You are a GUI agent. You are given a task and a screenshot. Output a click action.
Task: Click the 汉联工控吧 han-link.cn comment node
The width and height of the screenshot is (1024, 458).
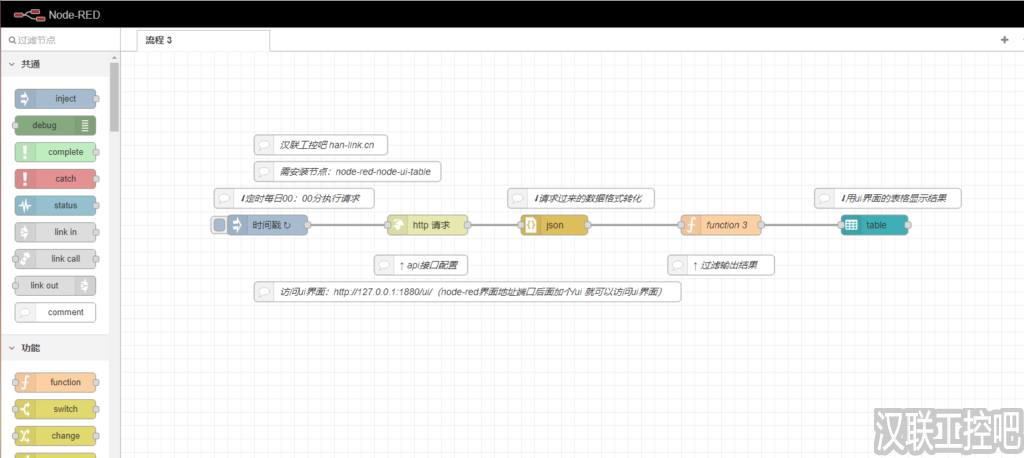tap(323, 145)
